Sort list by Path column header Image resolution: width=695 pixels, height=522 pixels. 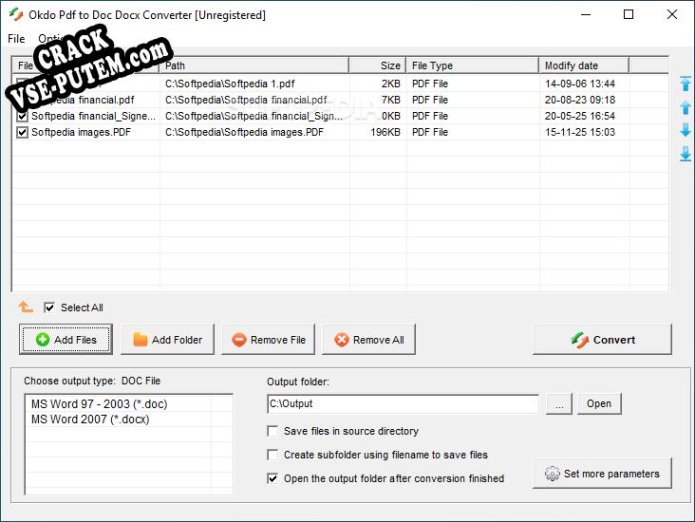point(254,66)
